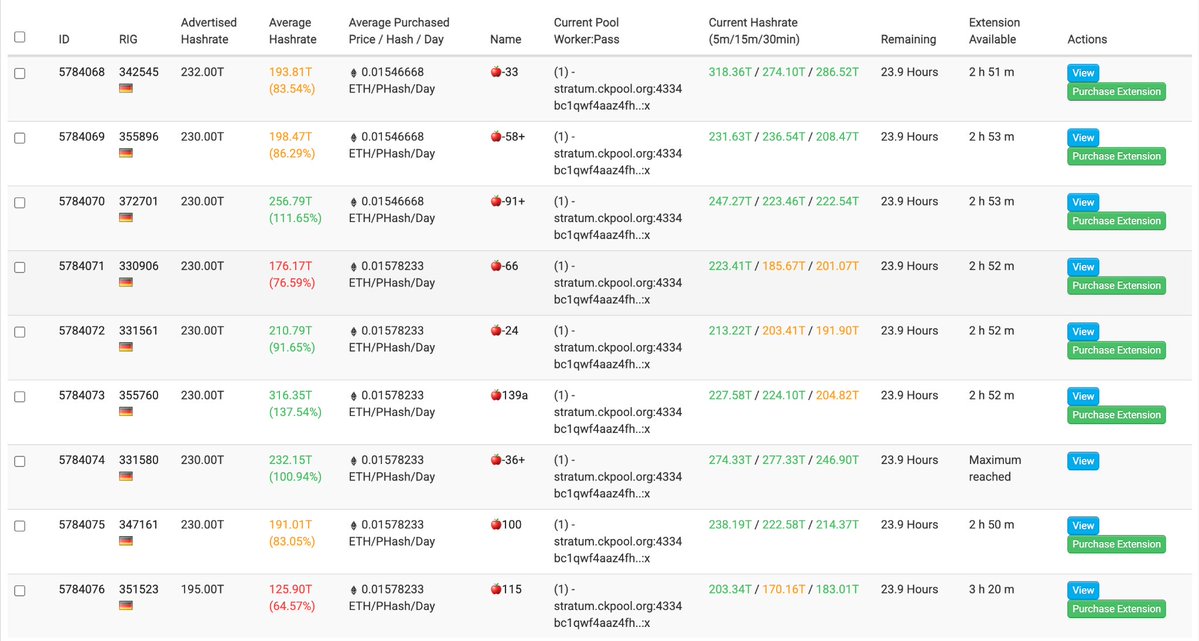
Task: Click the German flag under rig 355896
Action: tap(125, 153)
